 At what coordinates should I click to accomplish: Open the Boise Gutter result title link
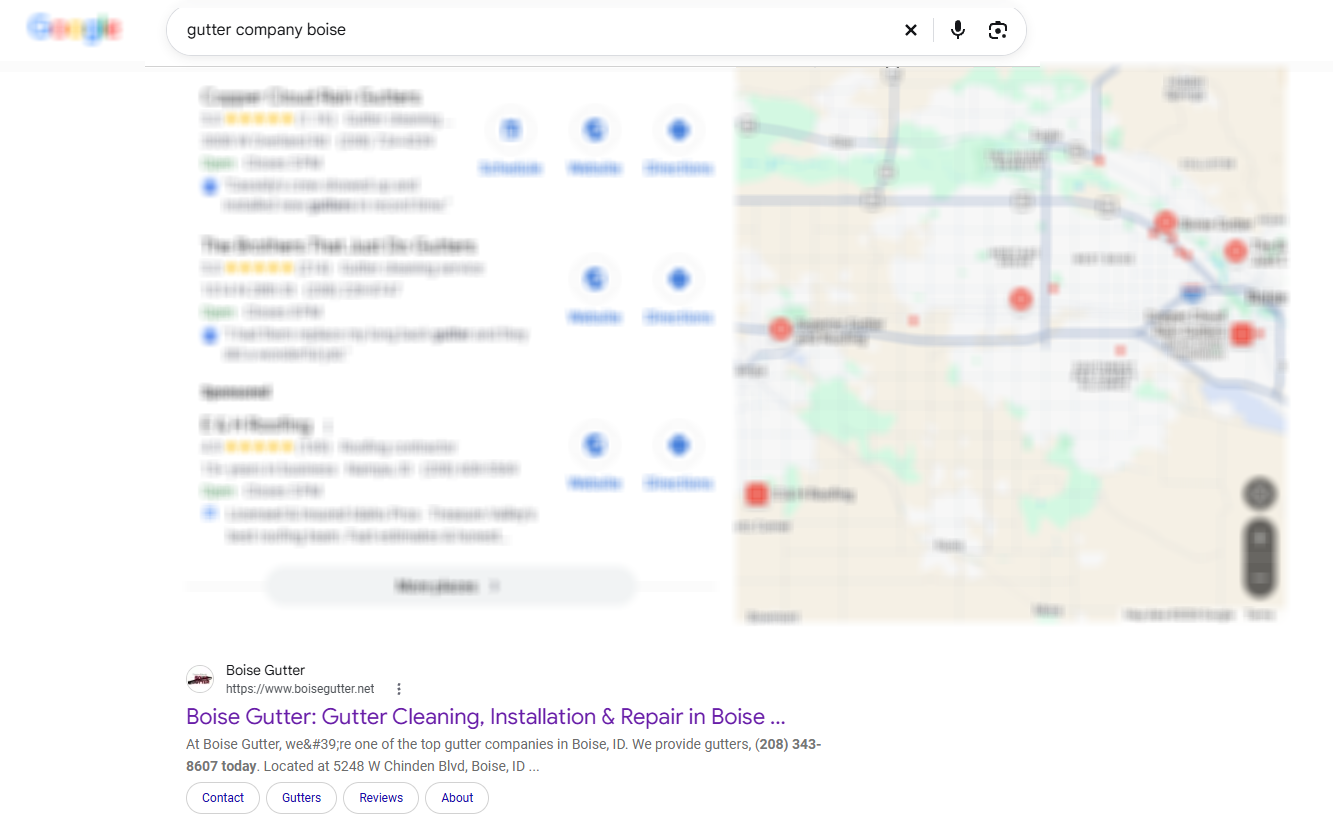coord(486,717)
